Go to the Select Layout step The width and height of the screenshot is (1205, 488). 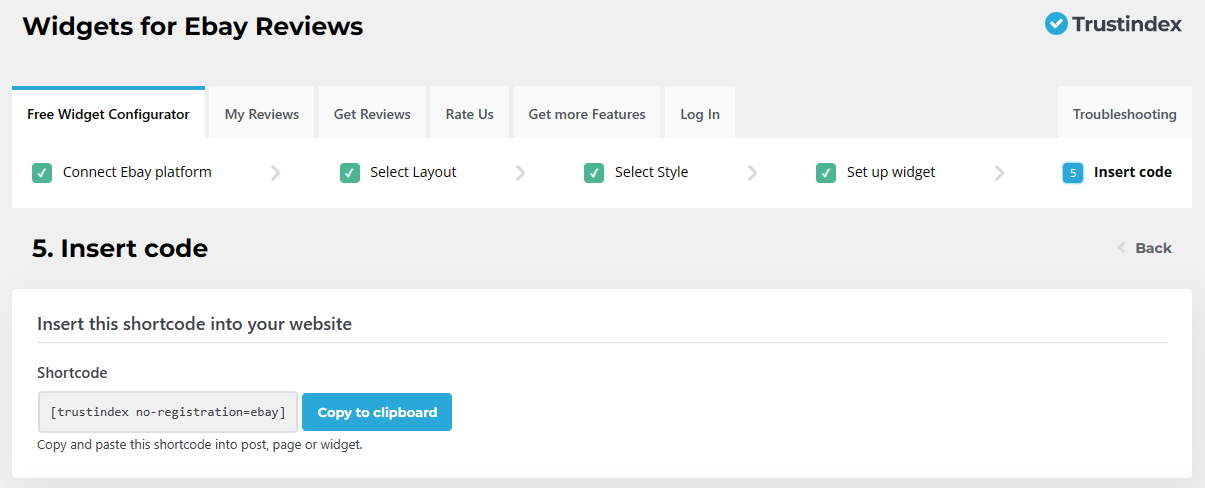click(413, 173)
